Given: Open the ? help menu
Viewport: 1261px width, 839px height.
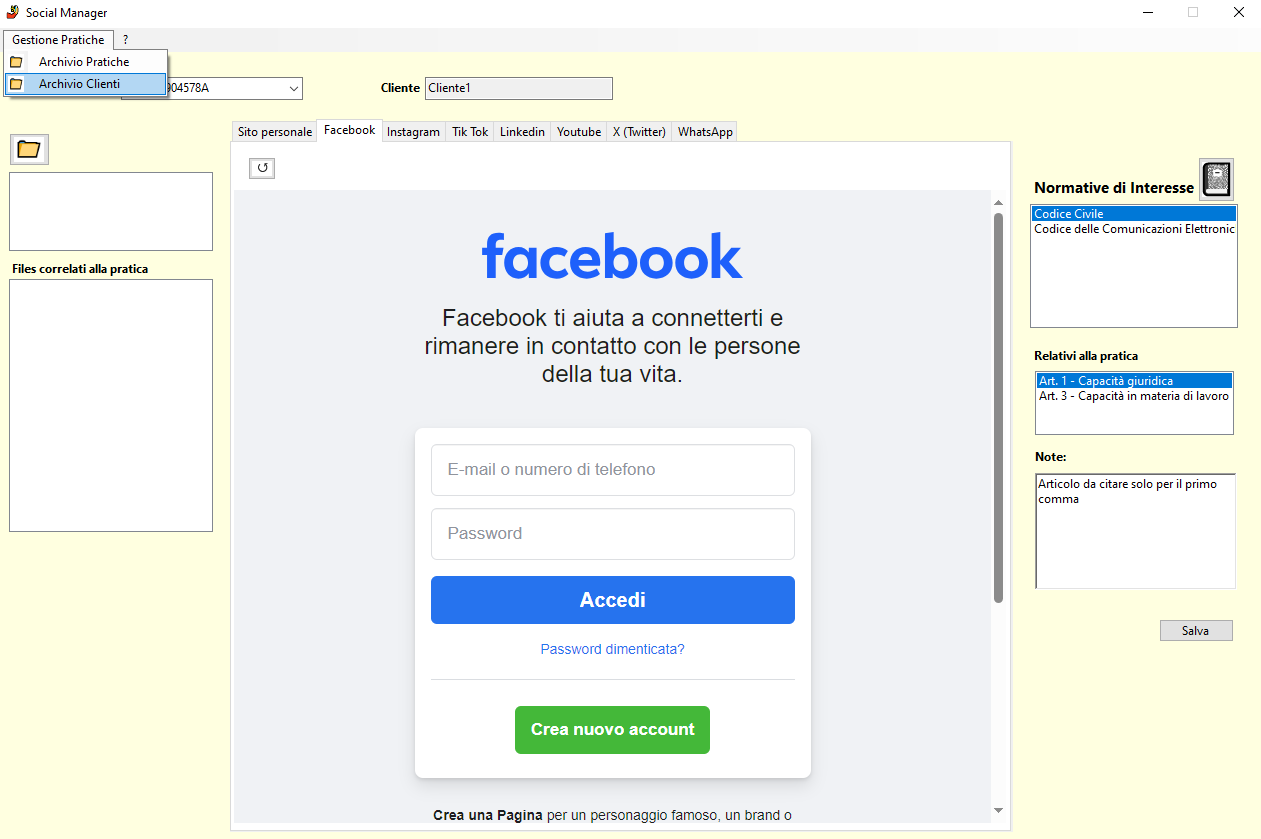Looking at the screenshot, I should (x=126, y=40).
